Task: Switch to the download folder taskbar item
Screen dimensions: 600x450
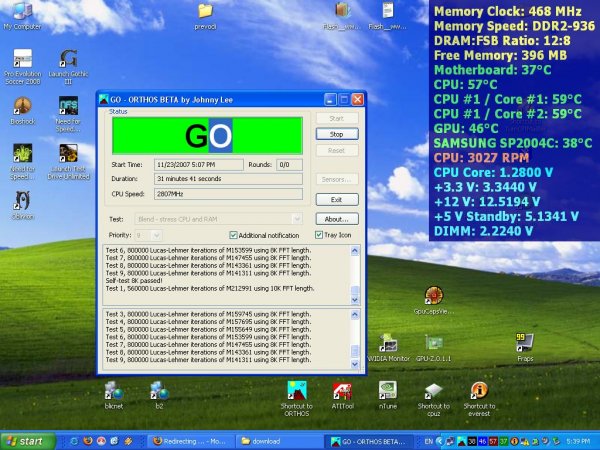Action: click(x=279, y=441)
